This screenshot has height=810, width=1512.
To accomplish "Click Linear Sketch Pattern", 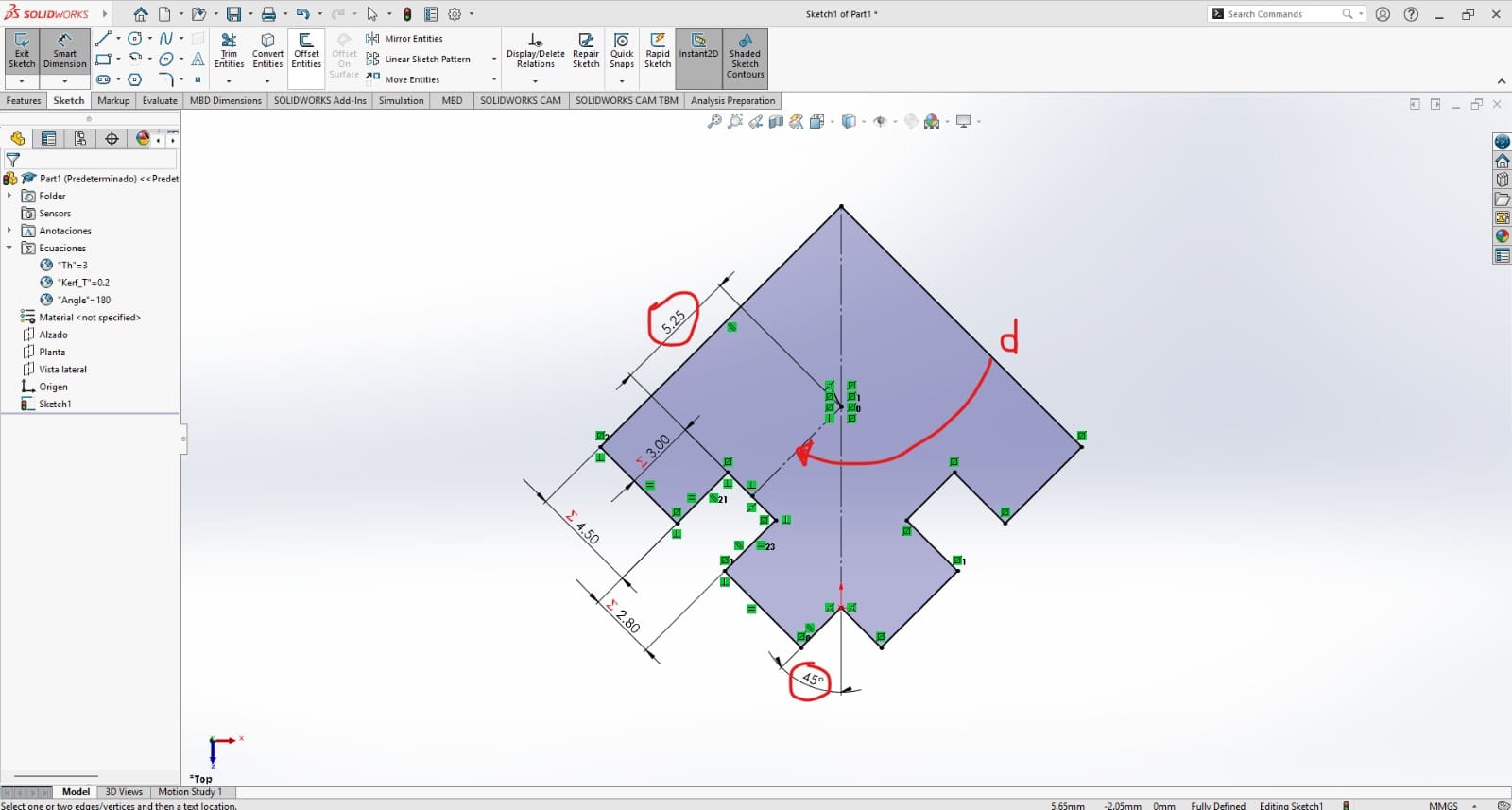I will click(x=419, y=59).
